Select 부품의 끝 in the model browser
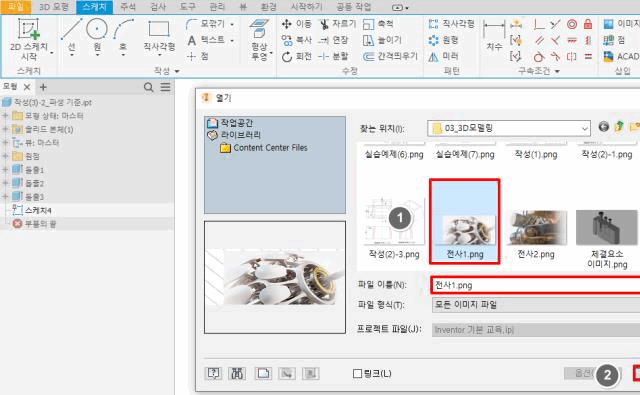Viewport: 640px width, 395px height. (x=40, y=224)
